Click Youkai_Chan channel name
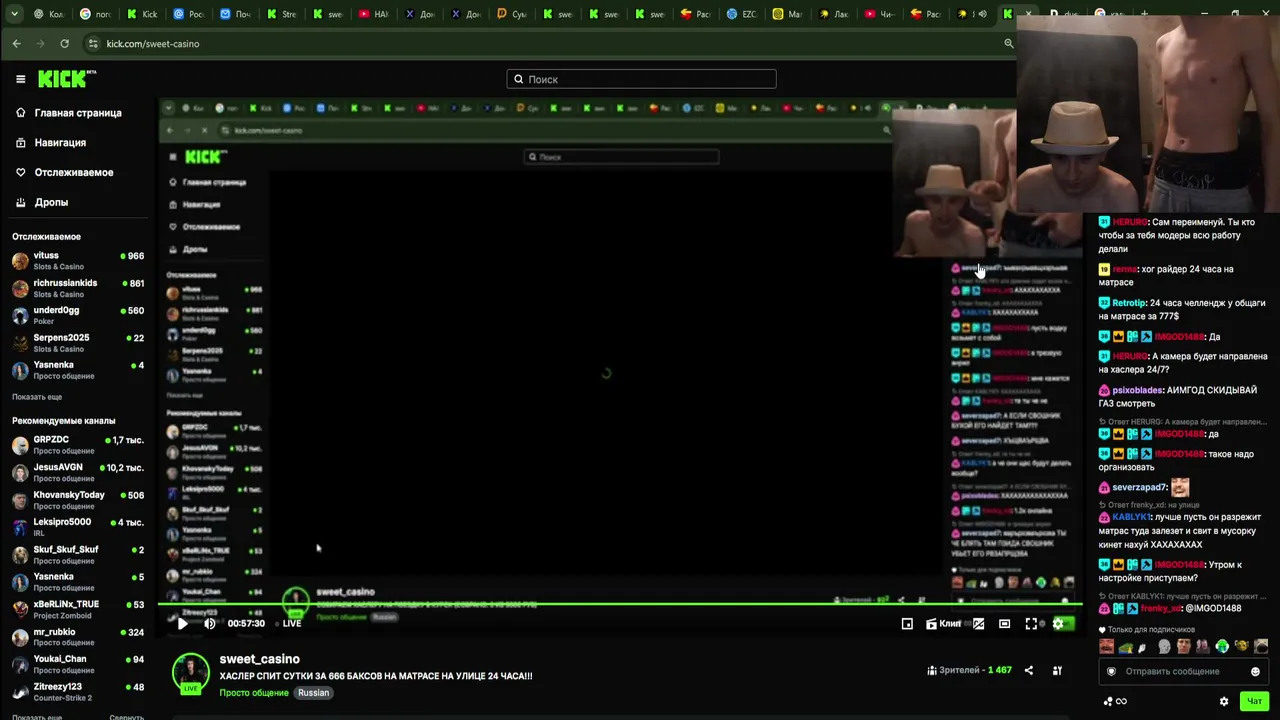Viewport: 1280px width, 720px height. pyautogui.click(x=60, y=659)
